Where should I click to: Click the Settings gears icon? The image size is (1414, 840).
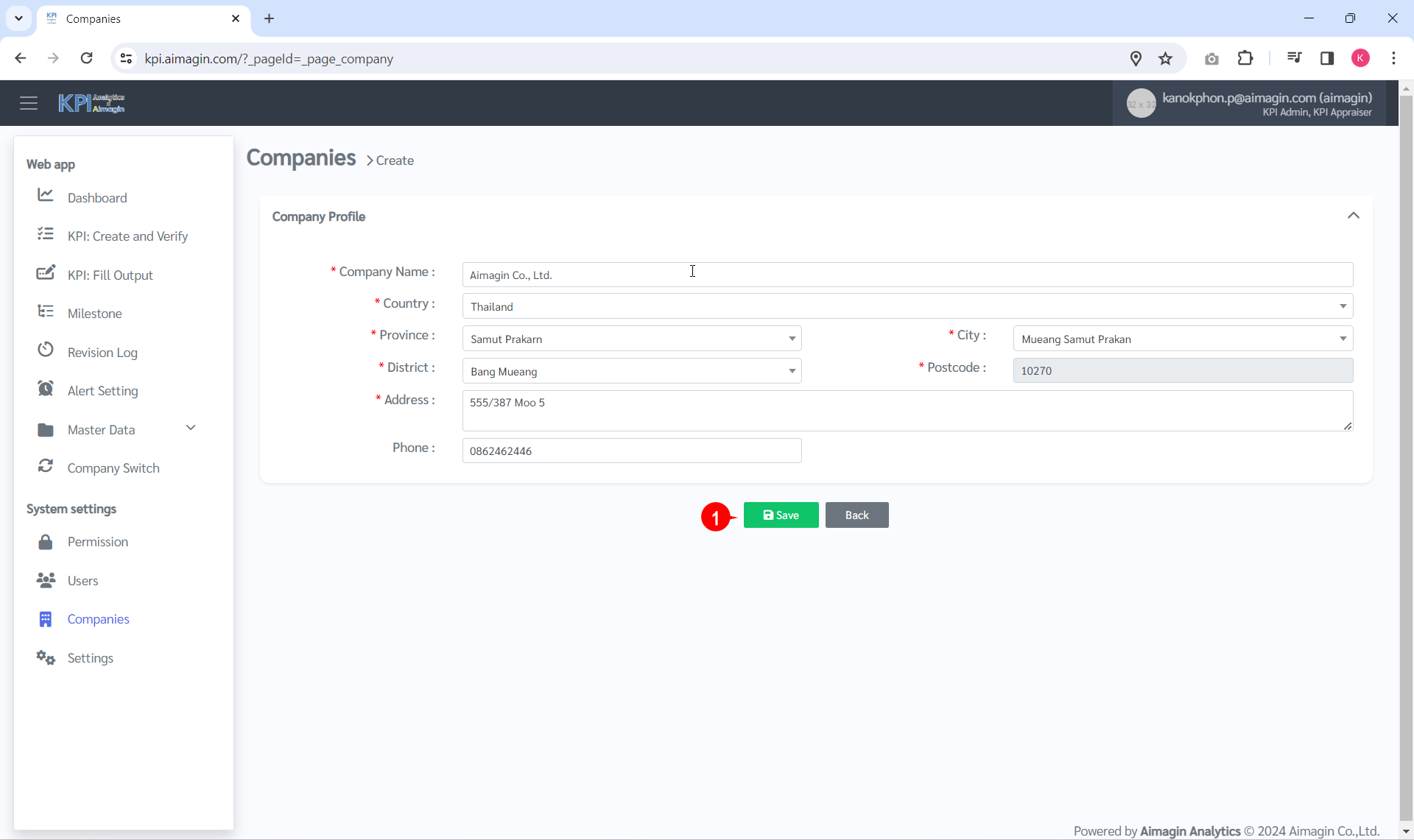pos(45,657)
